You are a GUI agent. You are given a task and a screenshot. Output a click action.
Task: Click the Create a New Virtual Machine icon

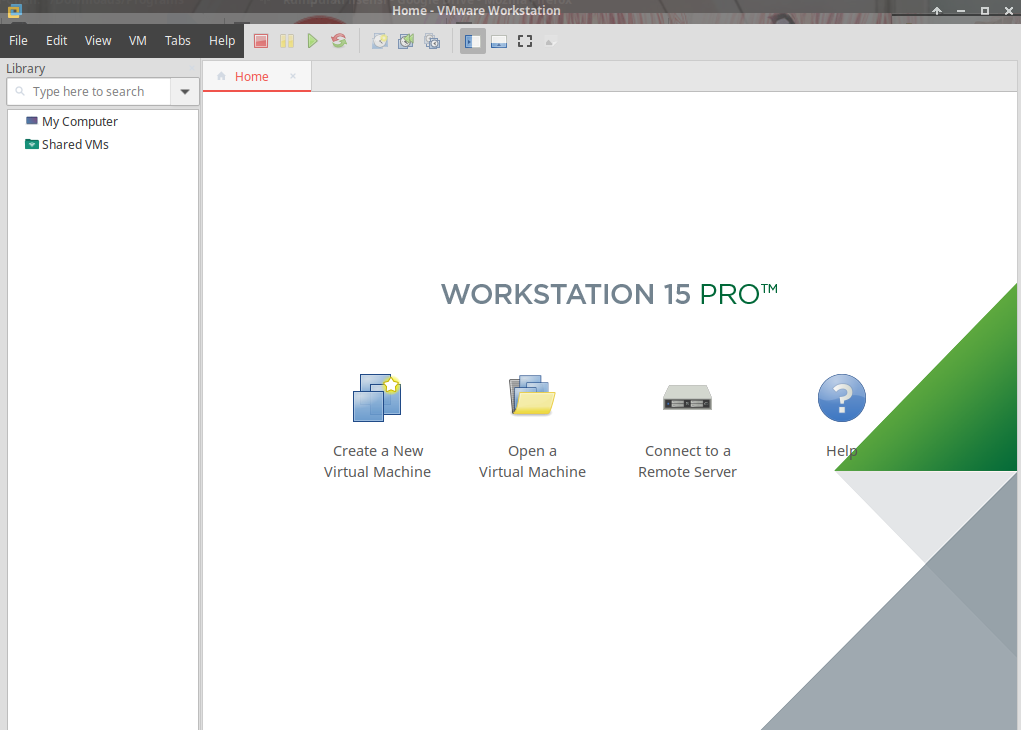[x=377, y=398]
